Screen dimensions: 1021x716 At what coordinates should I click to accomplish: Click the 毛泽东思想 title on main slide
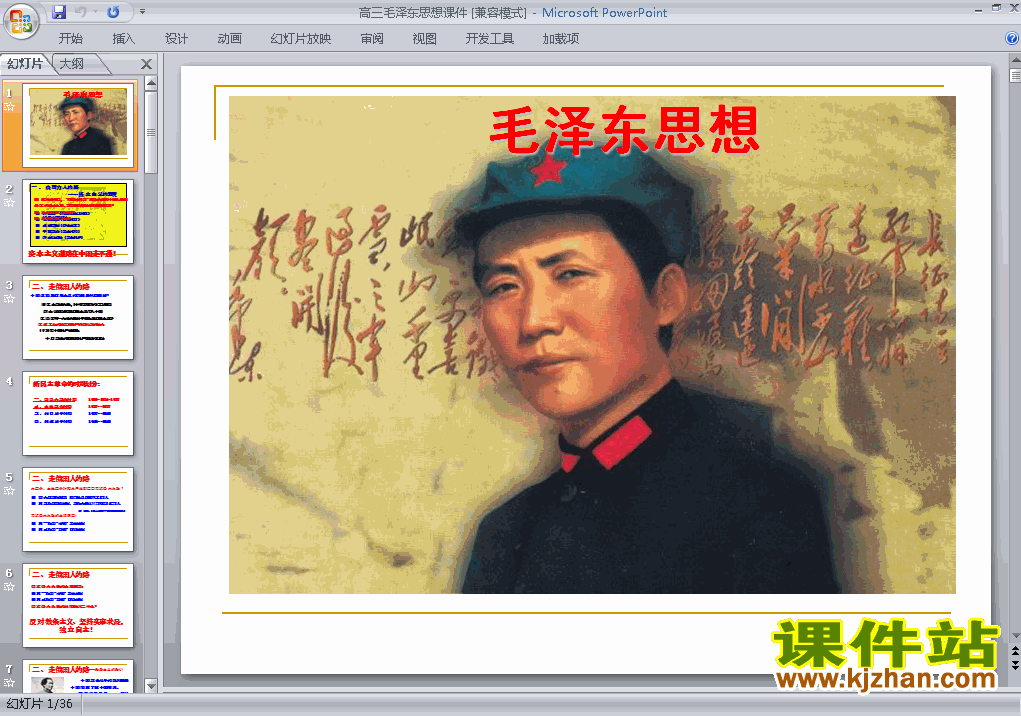pos(624,130)
